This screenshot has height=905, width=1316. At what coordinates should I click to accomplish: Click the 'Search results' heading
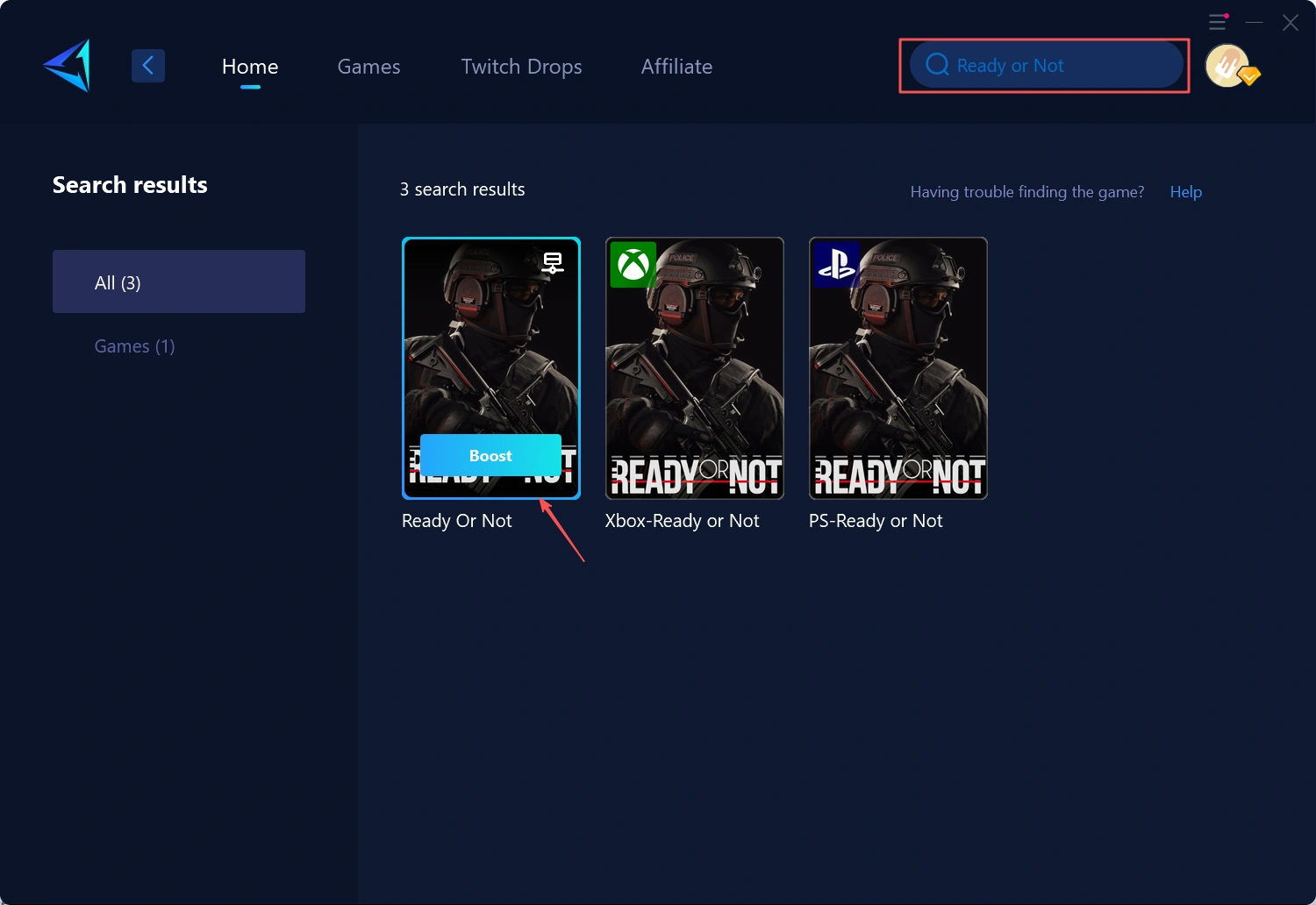(x=130, y=185)
